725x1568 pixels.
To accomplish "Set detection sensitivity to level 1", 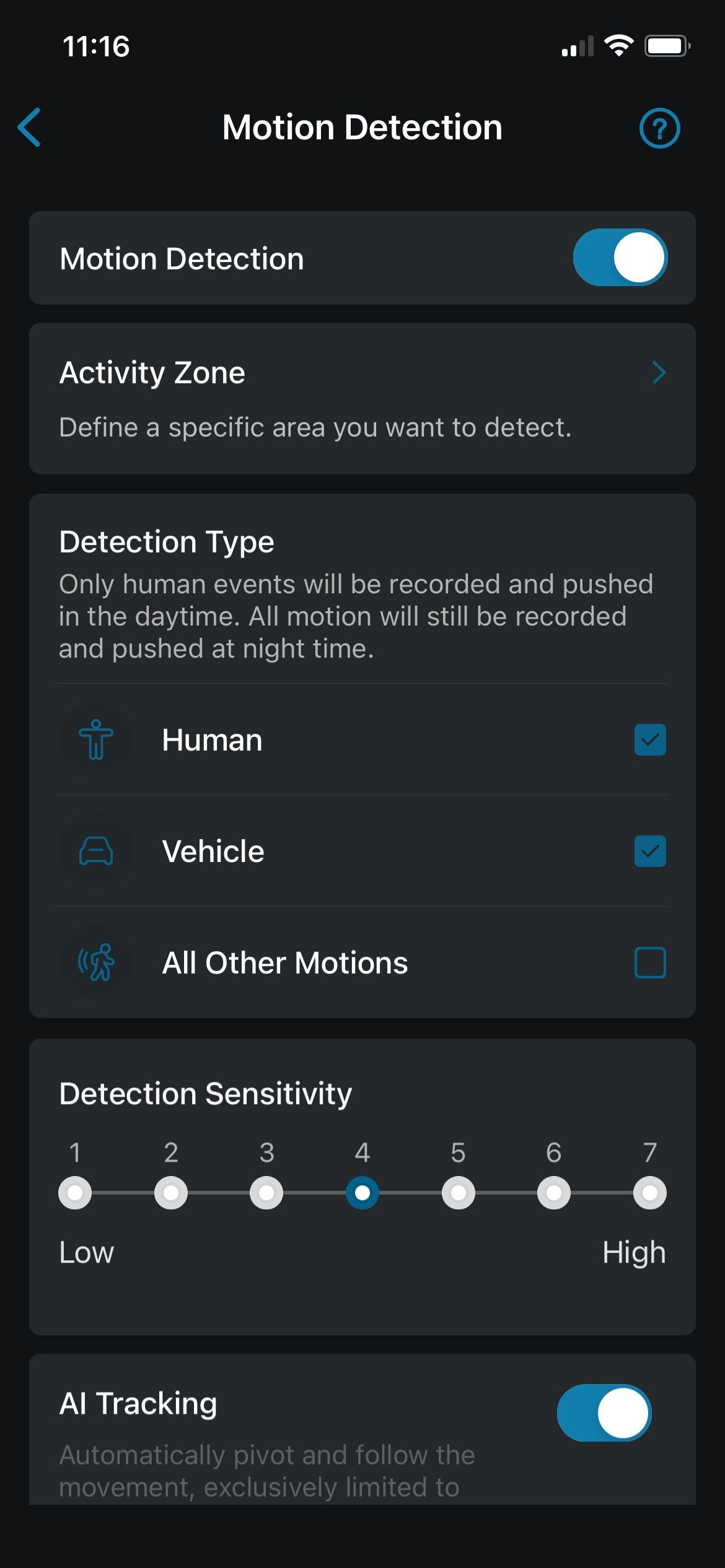I will [x=75, y=1193].
